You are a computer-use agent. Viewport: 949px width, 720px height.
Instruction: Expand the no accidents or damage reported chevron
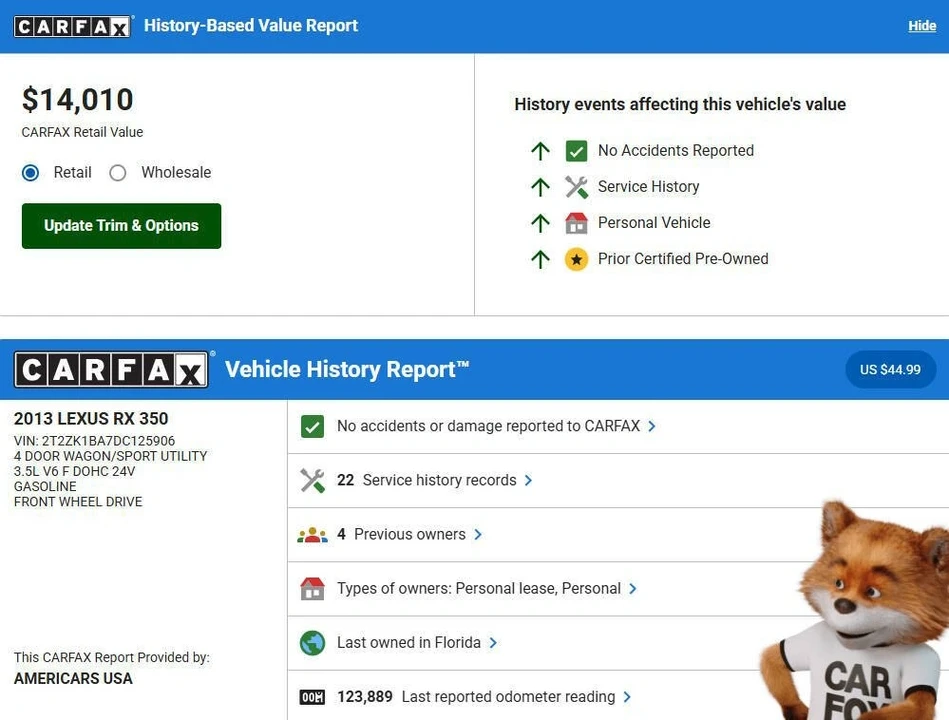[x=652, y=427]
